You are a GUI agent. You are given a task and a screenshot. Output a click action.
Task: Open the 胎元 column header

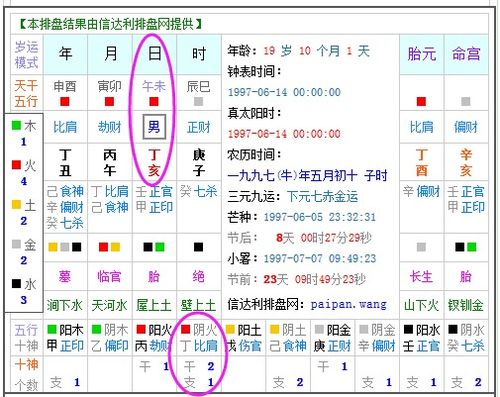[422, 54]
